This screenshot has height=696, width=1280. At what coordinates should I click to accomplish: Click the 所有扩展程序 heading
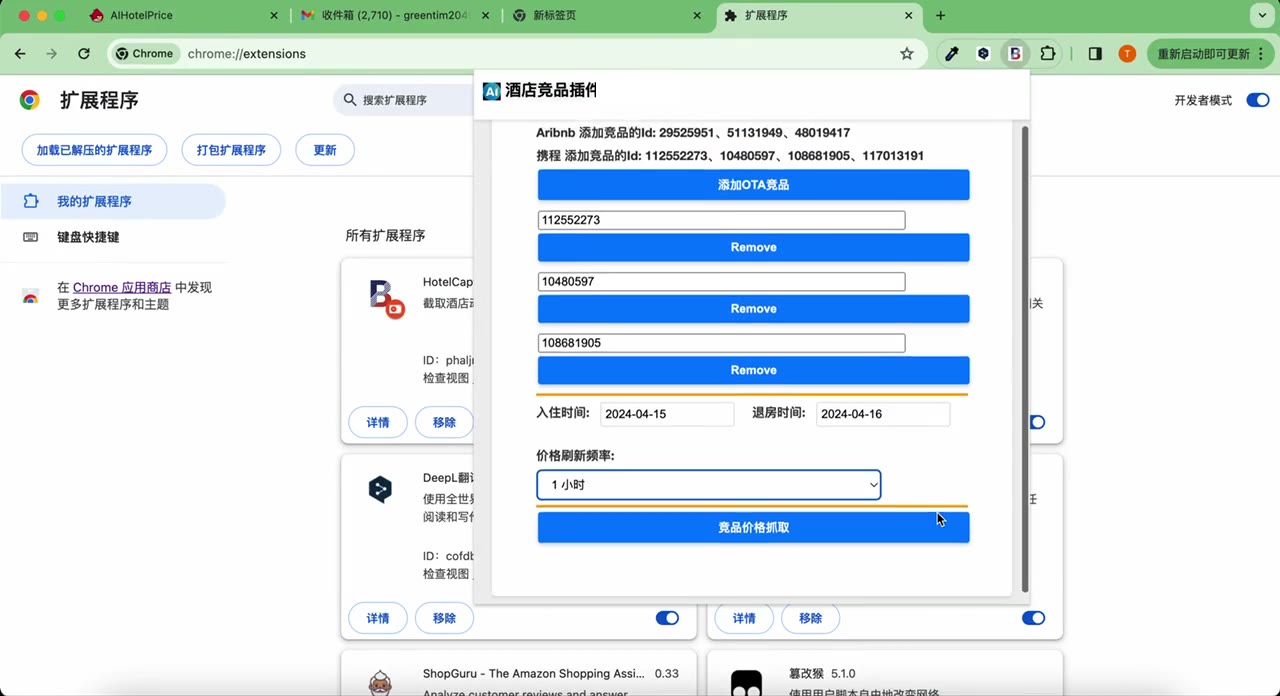(385, 236)
